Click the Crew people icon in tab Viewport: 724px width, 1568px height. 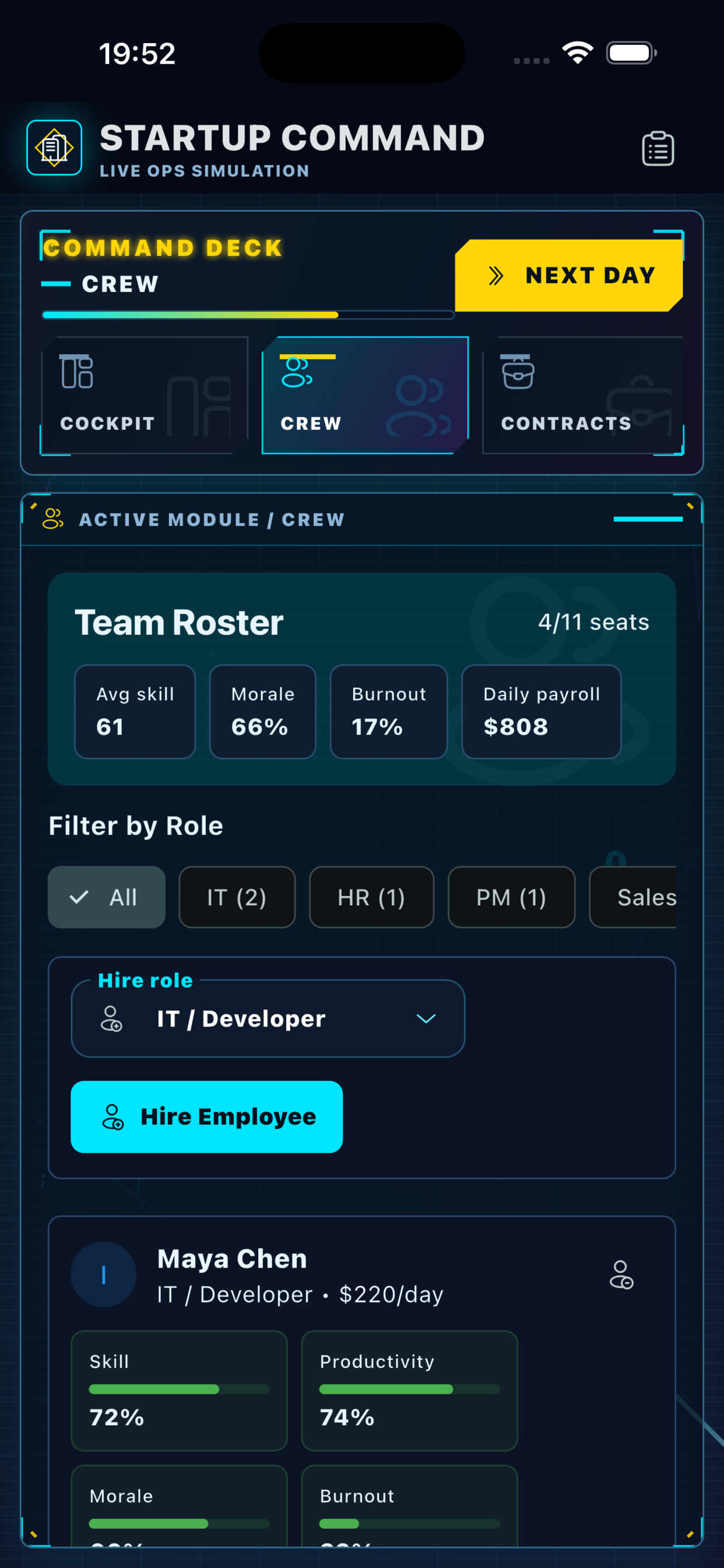tap(297, 373)
